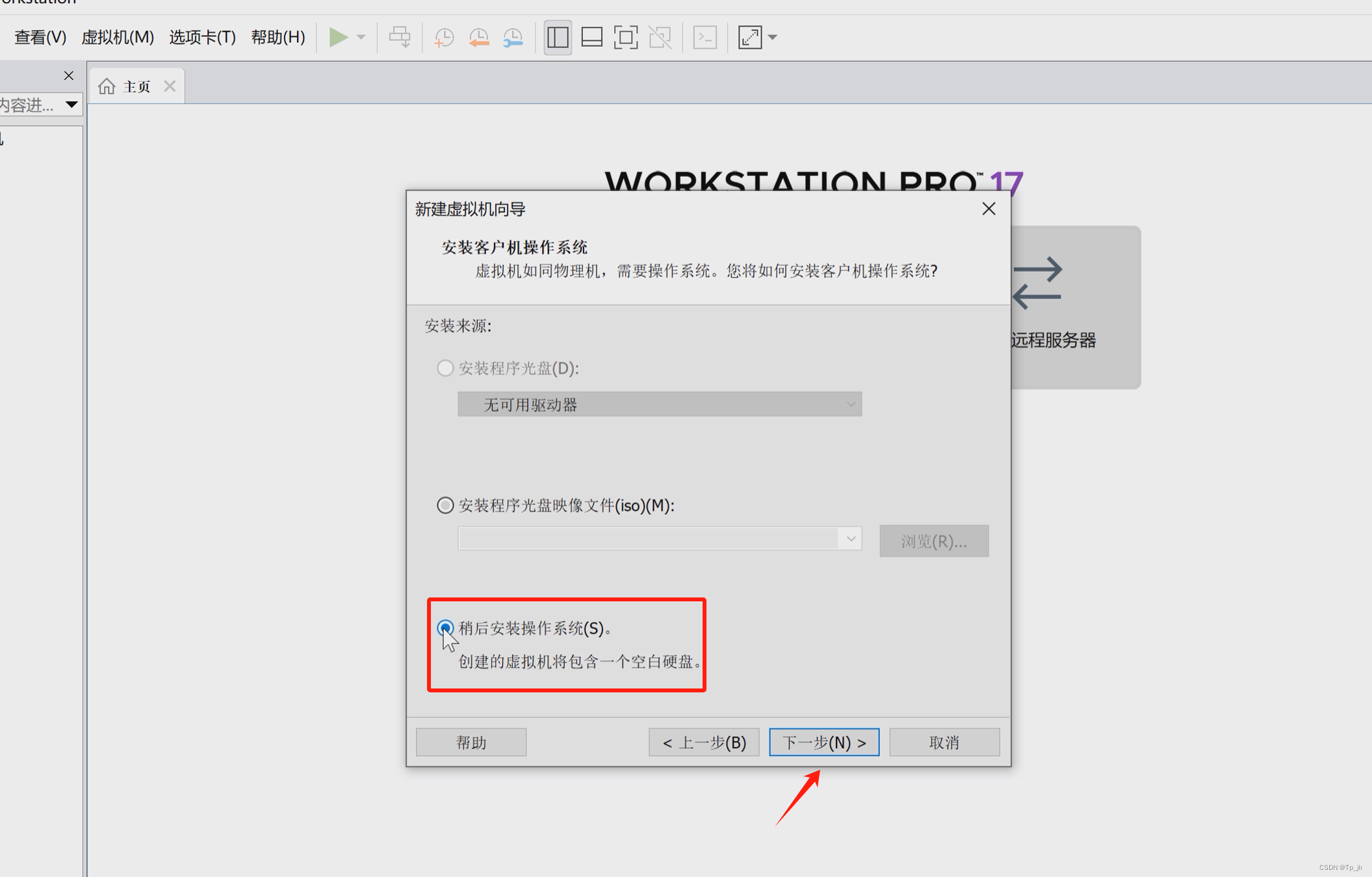Click the stretch guest display icon
Screen dimensions: 1372x877
[x=750, y=37]
